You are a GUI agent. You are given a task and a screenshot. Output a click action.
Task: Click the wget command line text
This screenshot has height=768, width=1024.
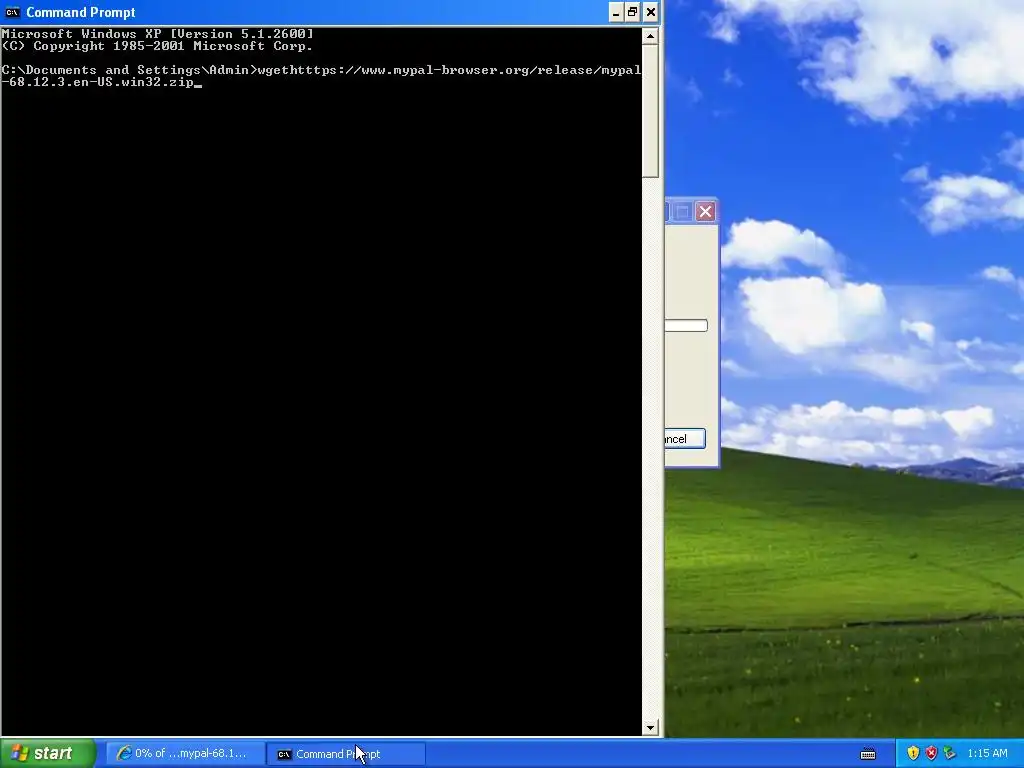[321, 76]
